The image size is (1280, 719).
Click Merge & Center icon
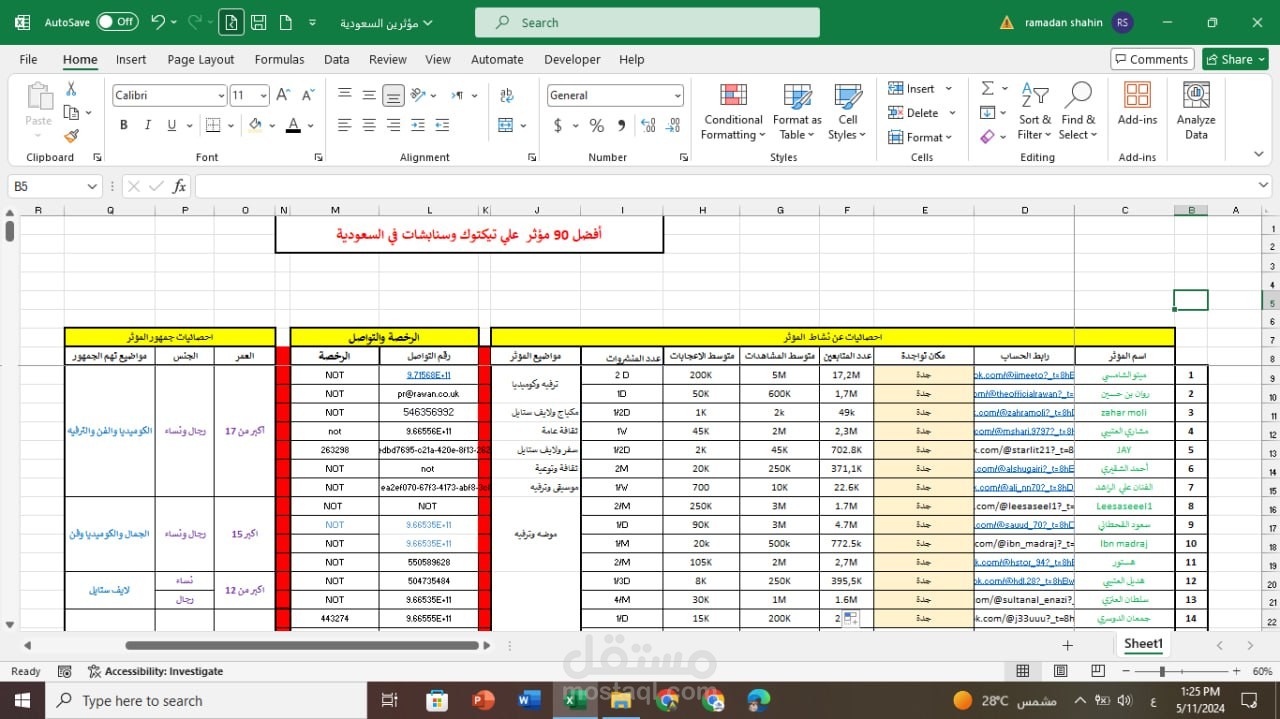504,125
